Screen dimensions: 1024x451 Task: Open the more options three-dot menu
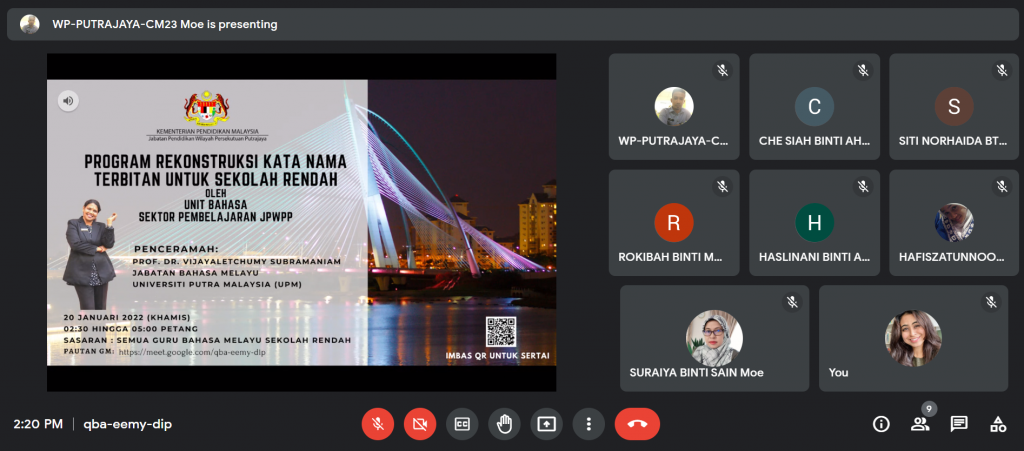tap(589, 423)
